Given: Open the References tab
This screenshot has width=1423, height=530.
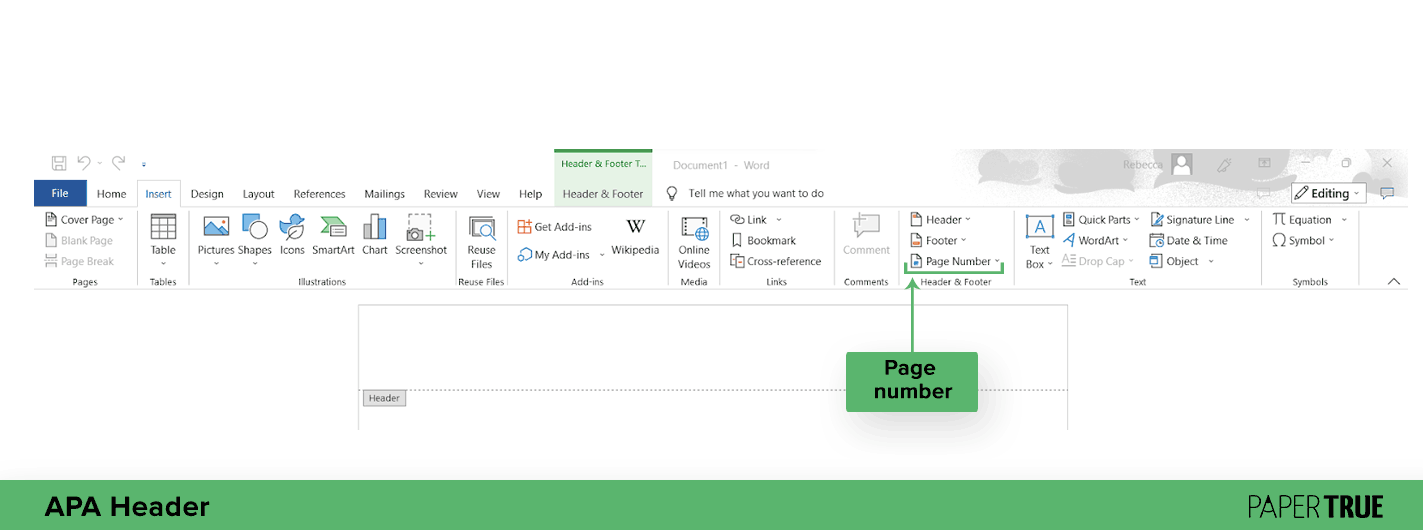Looking at the screenshot, I should point(319,194).
